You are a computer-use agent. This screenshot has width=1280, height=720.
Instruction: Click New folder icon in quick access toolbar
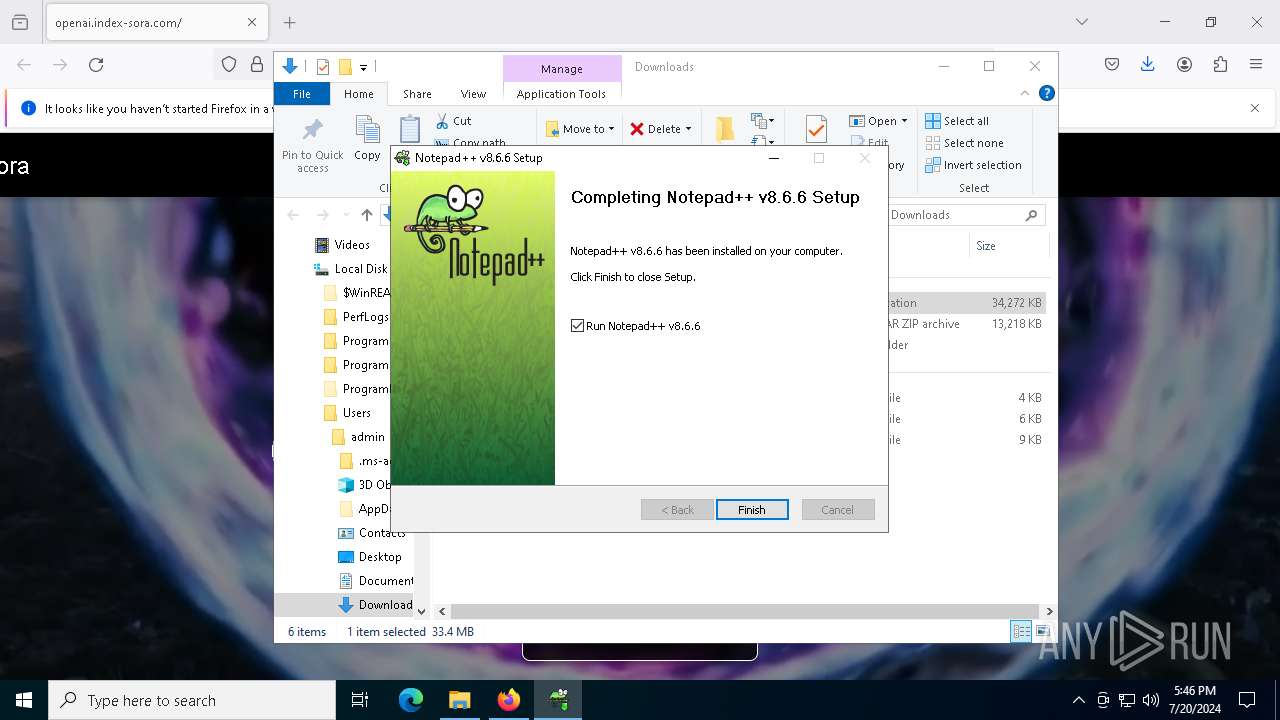click(x=345, y=67)
